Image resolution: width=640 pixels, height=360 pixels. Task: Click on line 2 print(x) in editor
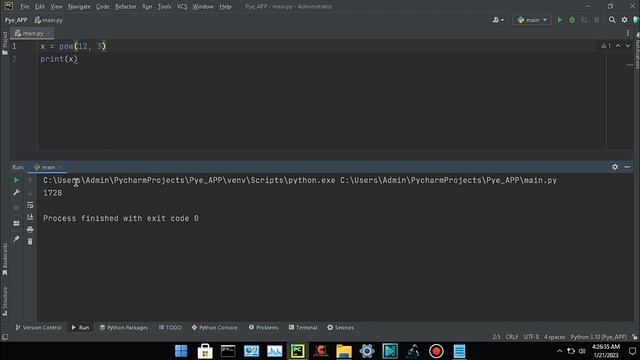(x=59, y=59)
